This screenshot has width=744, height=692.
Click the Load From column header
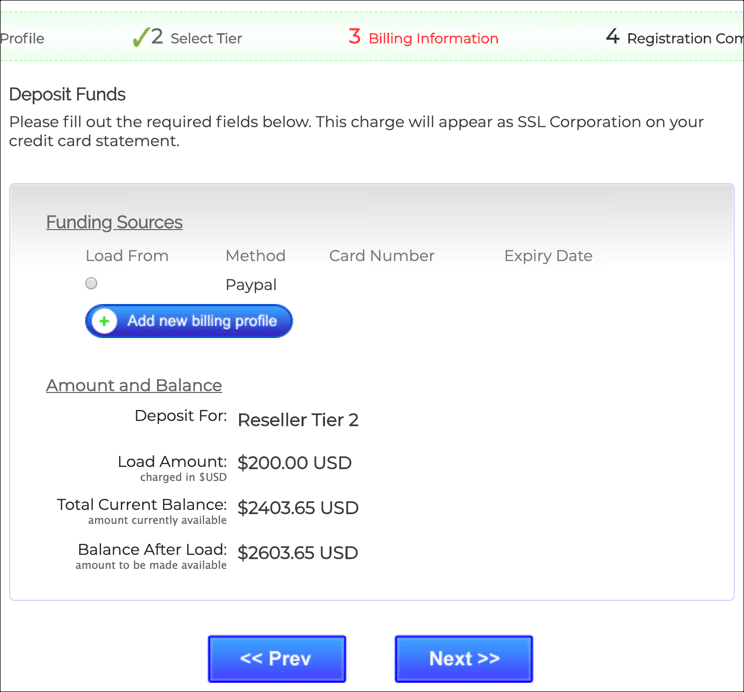127,256
